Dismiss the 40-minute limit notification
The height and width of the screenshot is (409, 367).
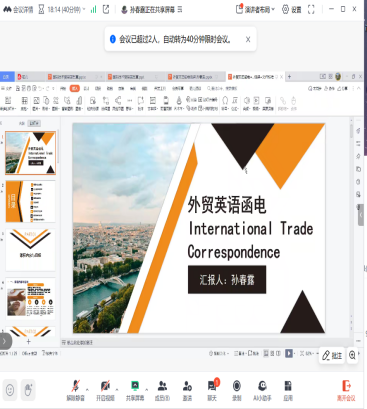point(248,39)
